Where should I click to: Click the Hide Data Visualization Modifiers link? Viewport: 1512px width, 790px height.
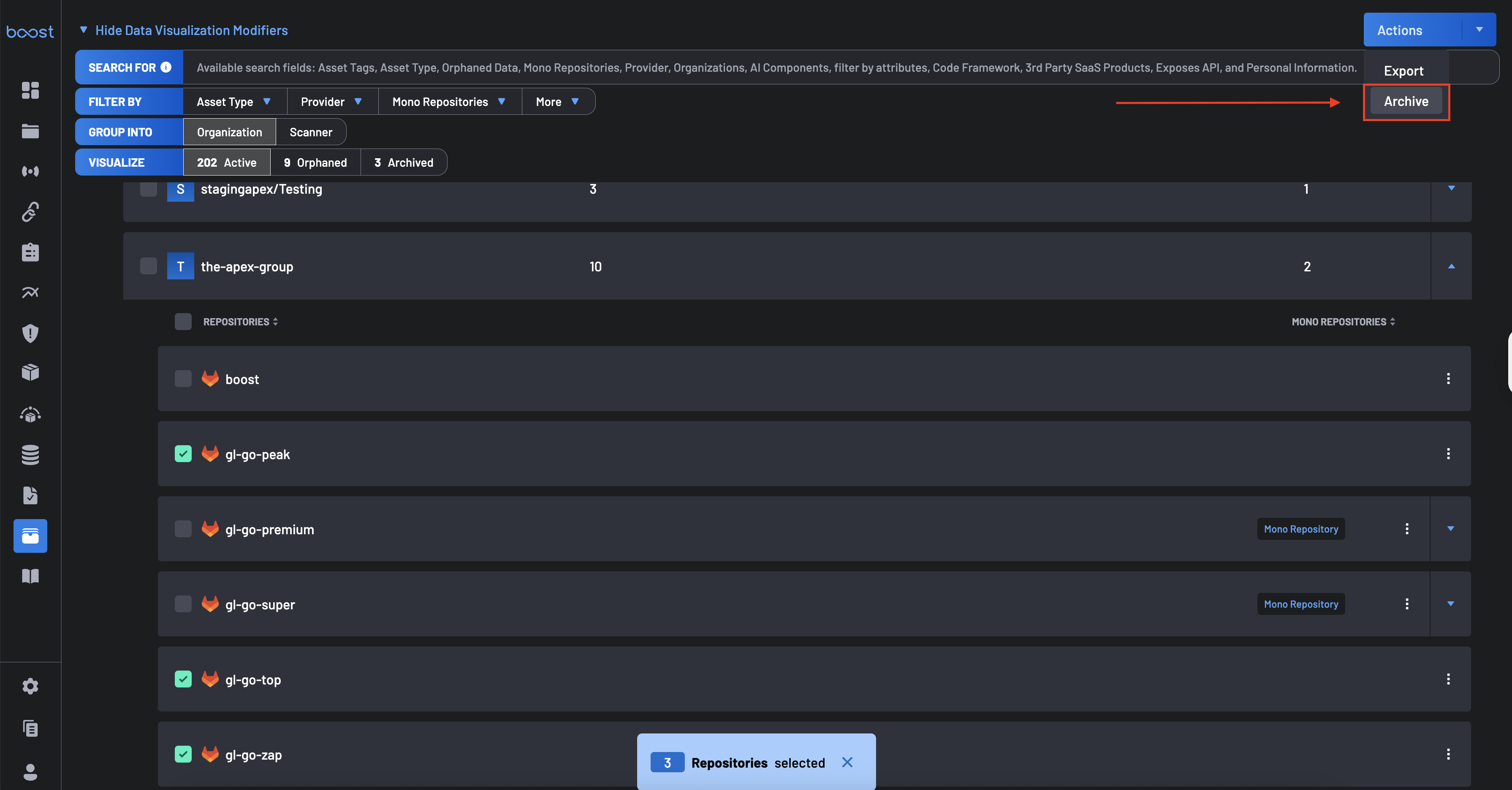[191, 30]
